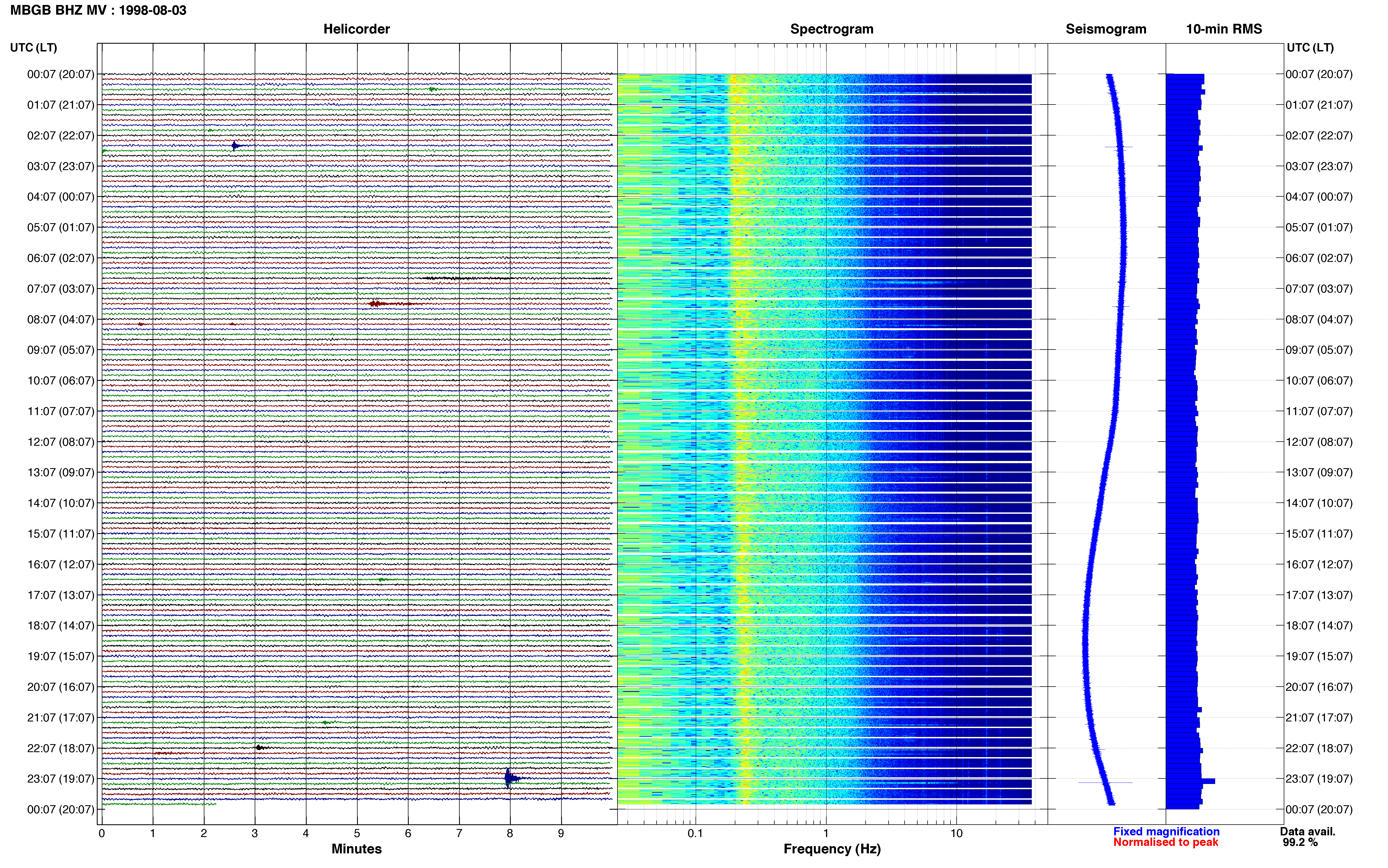Click '18:07 (14:07)' label right of RMS panel
Screen dimensions: 1388x868
[1319, 626]
